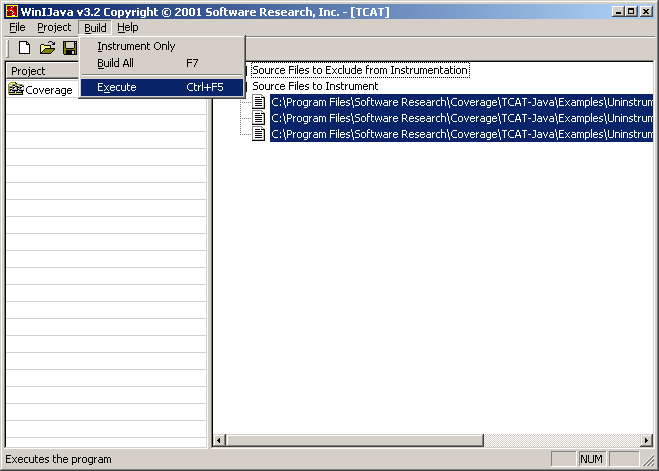This screenshot has width=659, height=471.
Task: Click the New file toolbar icon
Action: (24, 48)
